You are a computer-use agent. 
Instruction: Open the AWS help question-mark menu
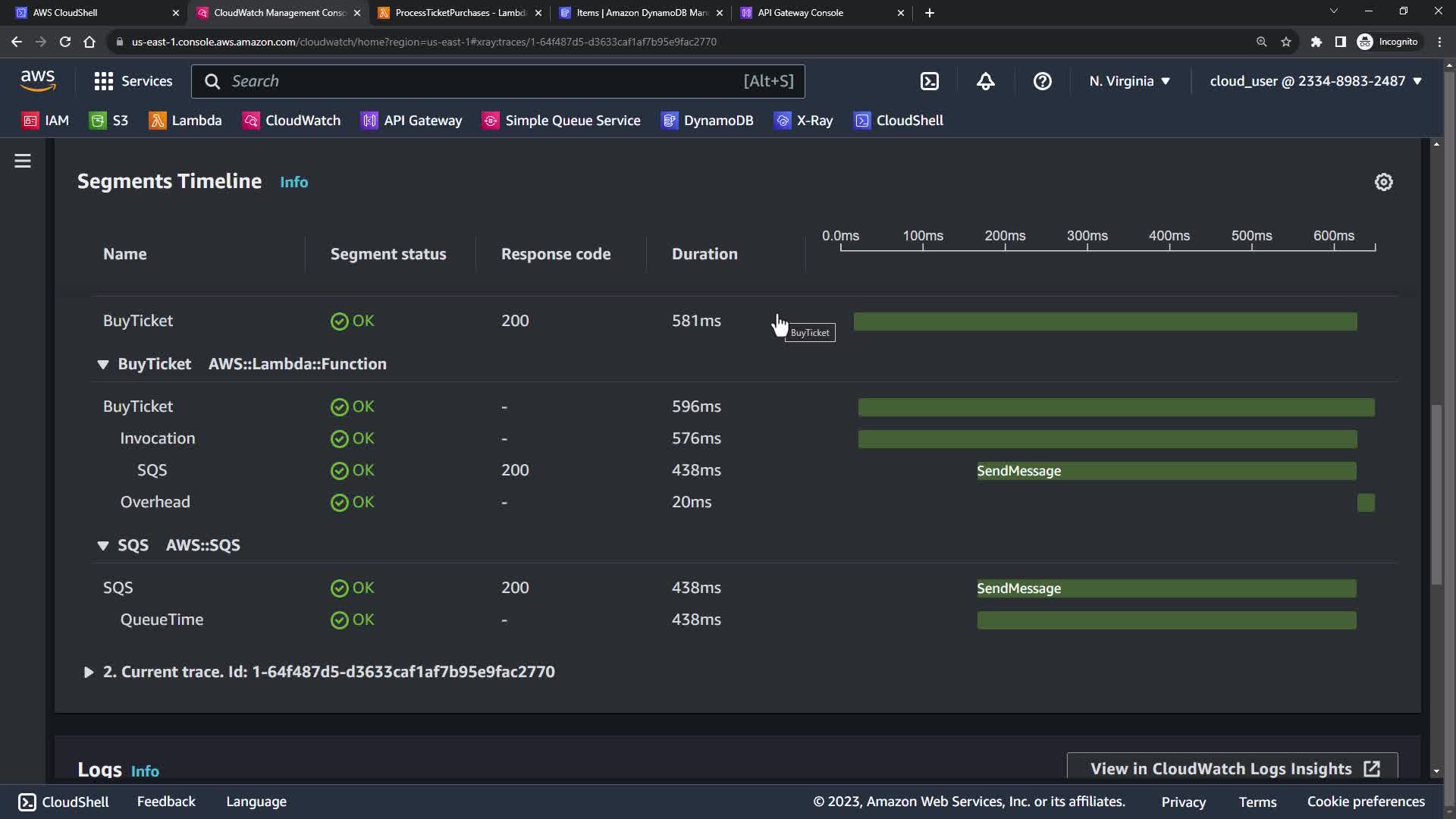click(x=1042, y=81)
